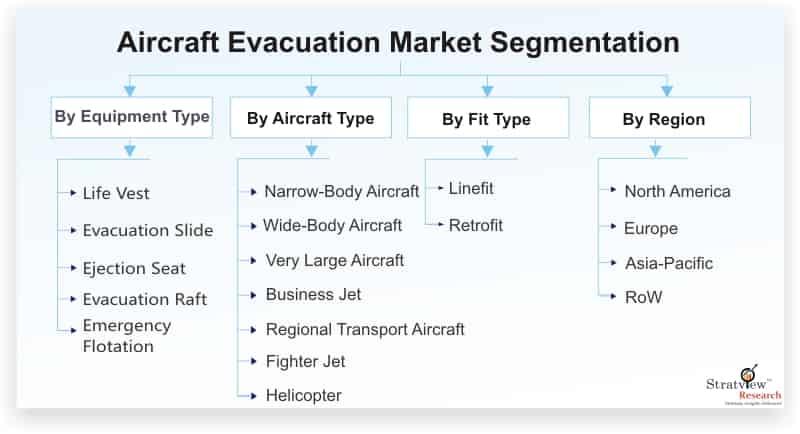Select the By Region box
The width and height of the screenshot is (800, 434).
coord(670,118)
